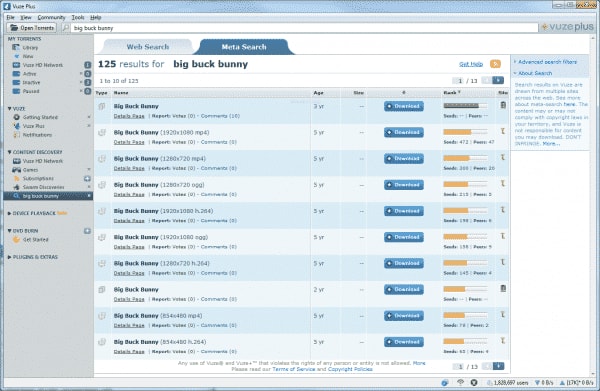Go to next results page arrow
The height and width of the screenshot is (391, 600).
coord(498,80)
